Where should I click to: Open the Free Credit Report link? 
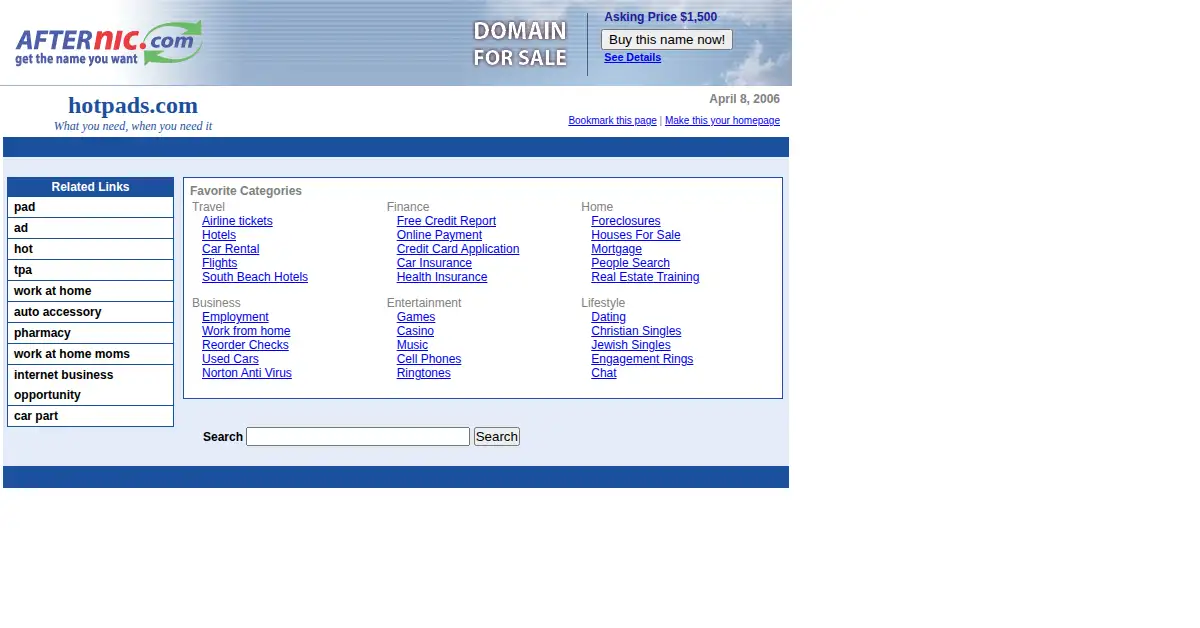pos(446,221)
